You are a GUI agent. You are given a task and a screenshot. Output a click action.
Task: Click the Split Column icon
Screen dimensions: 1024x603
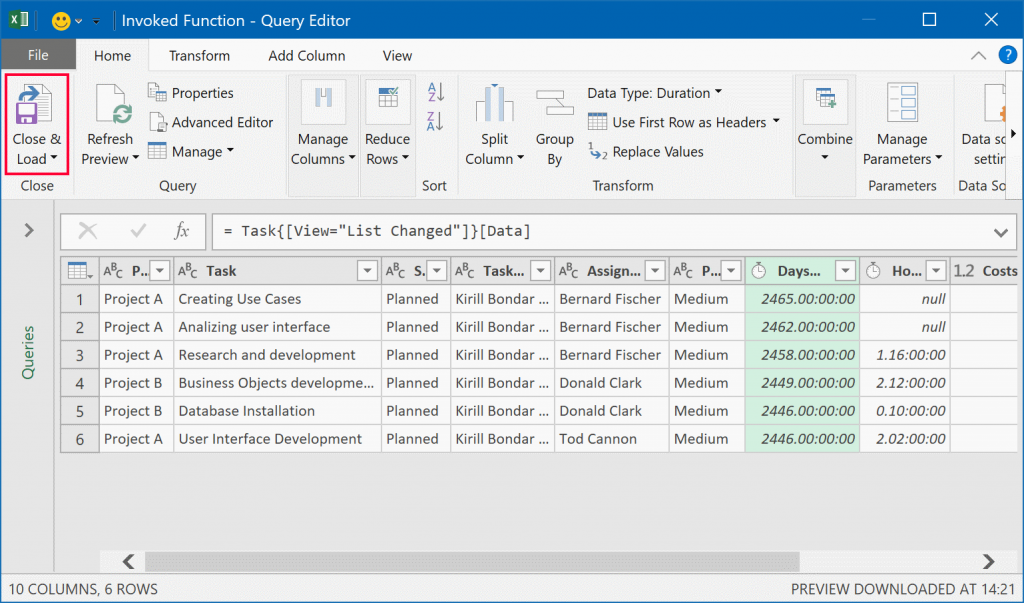(494, 103)
